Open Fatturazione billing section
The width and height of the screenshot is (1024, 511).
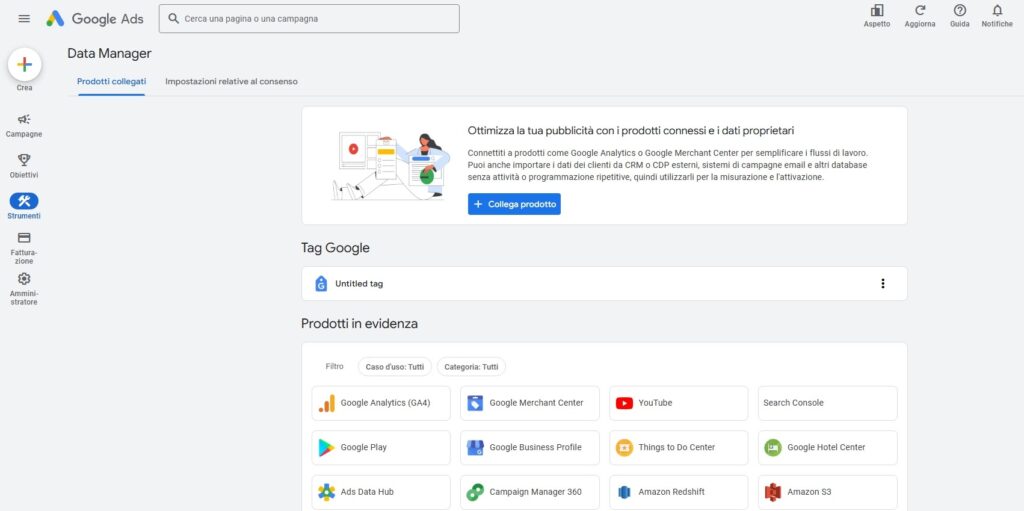pos(24,238)
